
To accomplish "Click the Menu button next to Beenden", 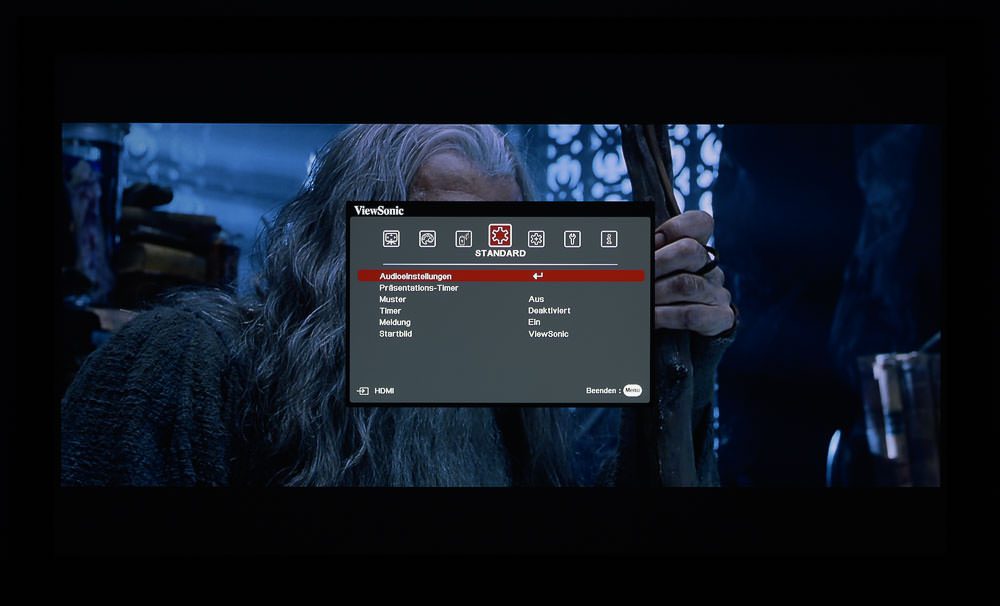I will click(x=633, y=390).
